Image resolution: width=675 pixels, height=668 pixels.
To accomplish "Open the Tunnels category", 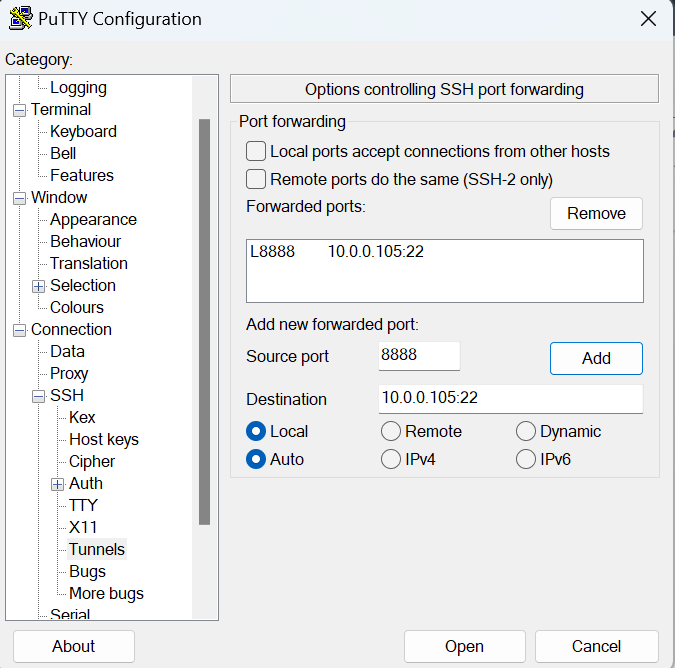I will 97,549.
